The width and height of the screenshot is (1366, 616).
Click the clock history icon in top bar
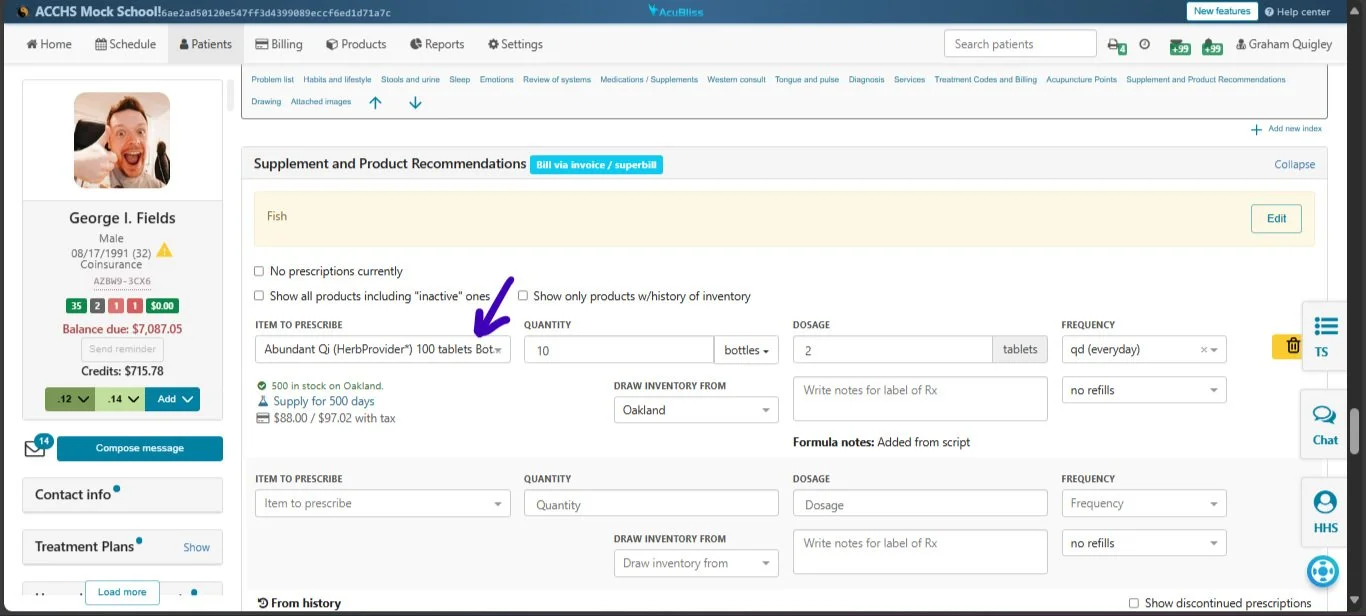pos(1145,44)
